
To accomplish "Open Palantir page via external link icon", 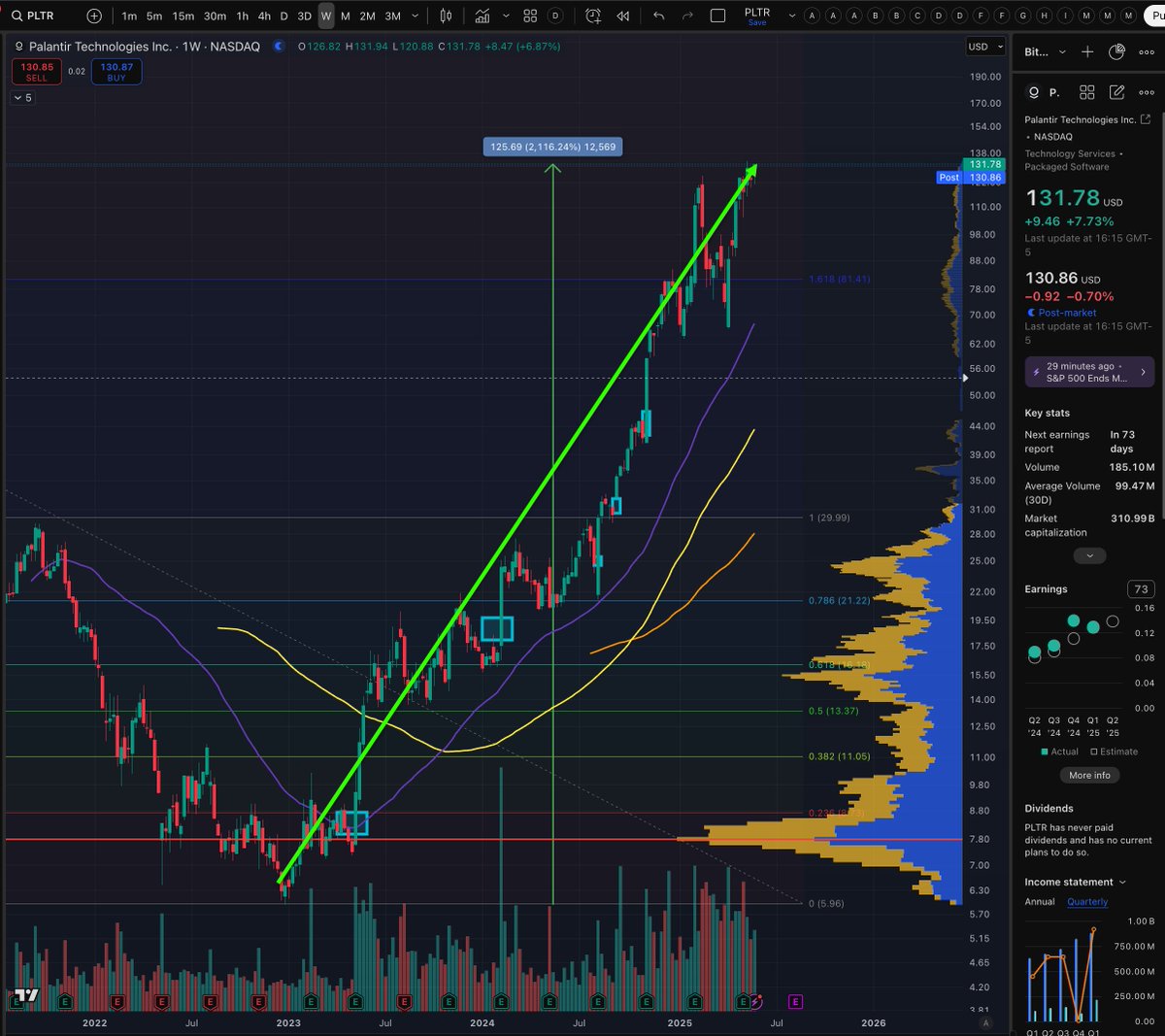I will click(x=1146, y=119).
